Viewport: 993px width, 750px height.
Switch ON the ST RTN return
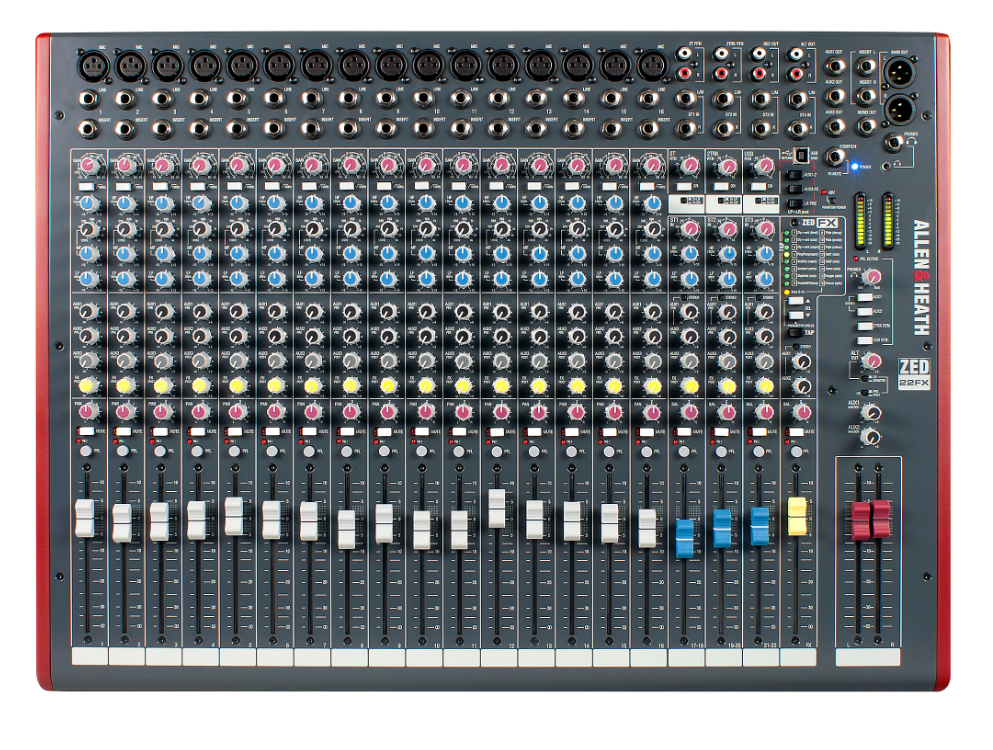click(x=683, y=187)
